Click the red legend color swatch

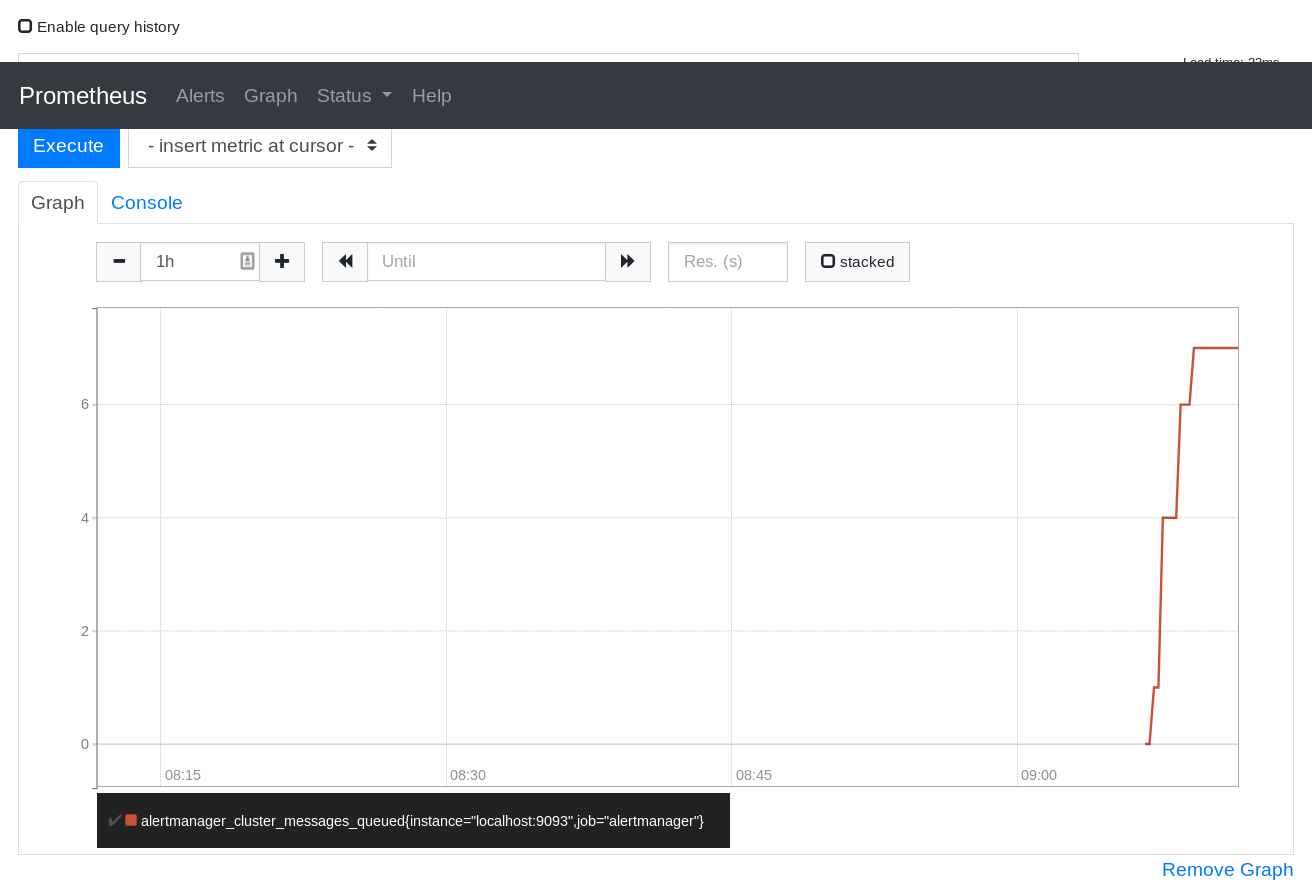point(131,819)
